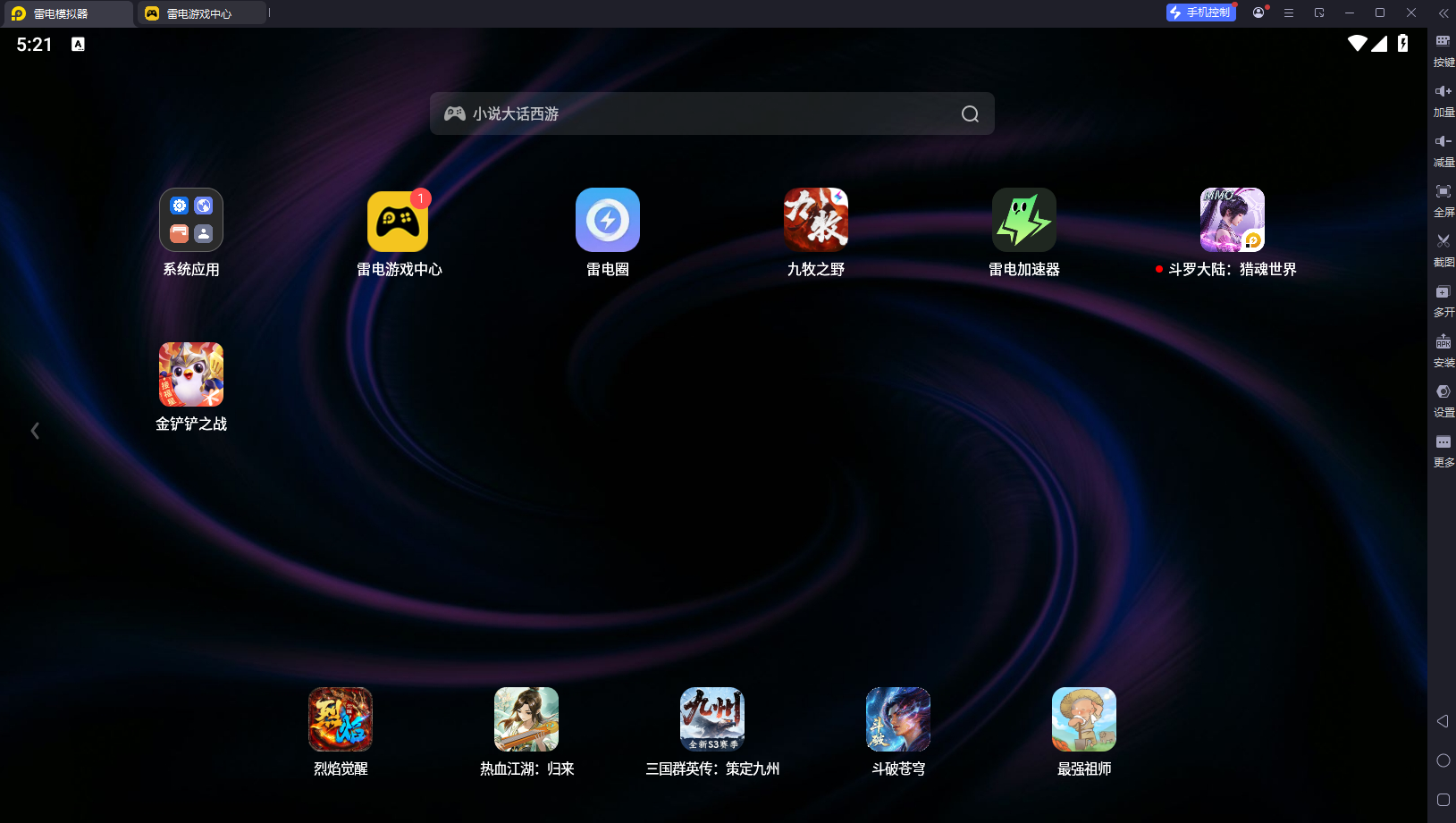Click the magnifier icon in search bar
Screen dimensions: 1456x823
pyautogui.click(x=970, y=114)
